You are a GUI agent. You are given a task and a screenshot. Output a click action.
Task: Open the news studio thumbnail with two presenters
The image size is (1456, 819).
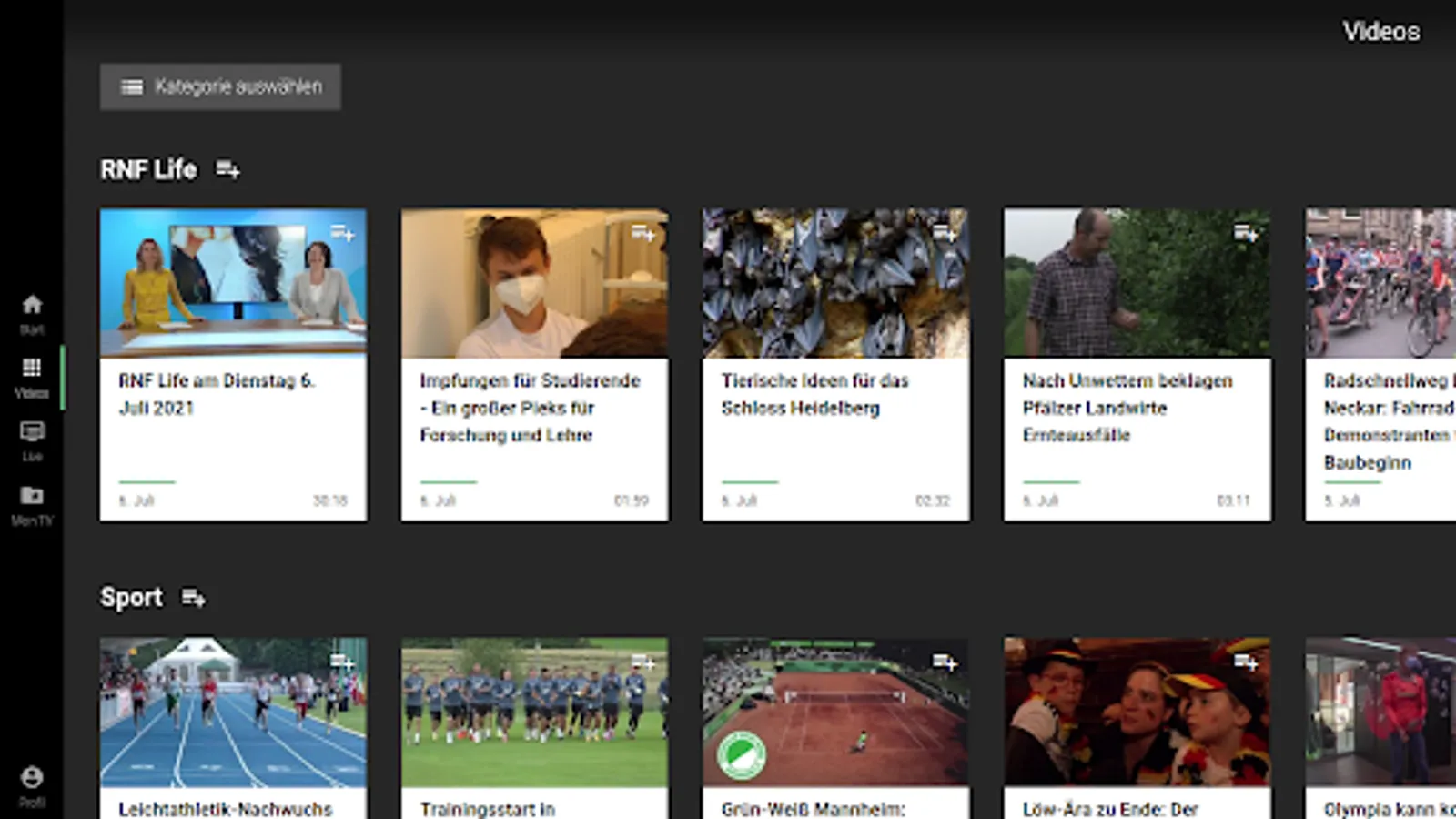pyautogui.click(x=234, y=283)
